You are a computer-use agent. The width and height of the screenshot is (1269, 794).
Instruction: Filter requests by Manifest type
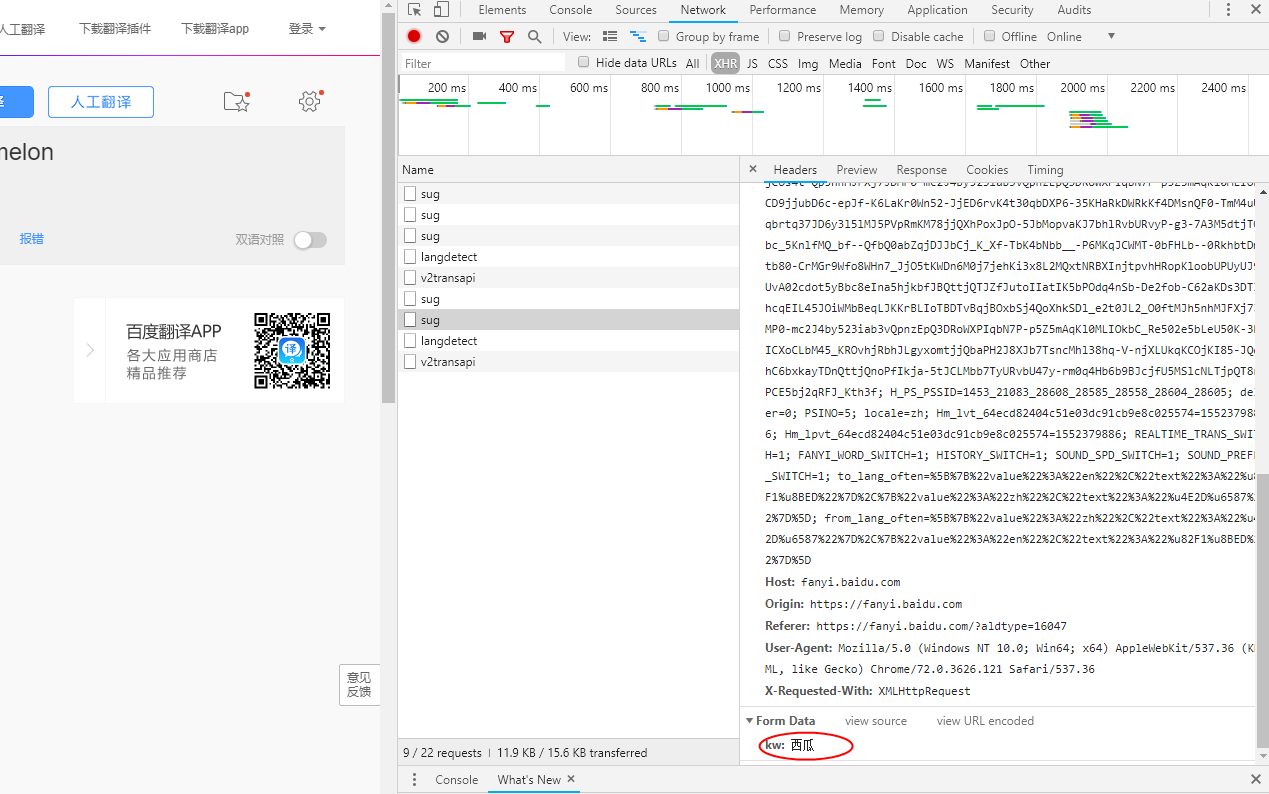(987, 63)
